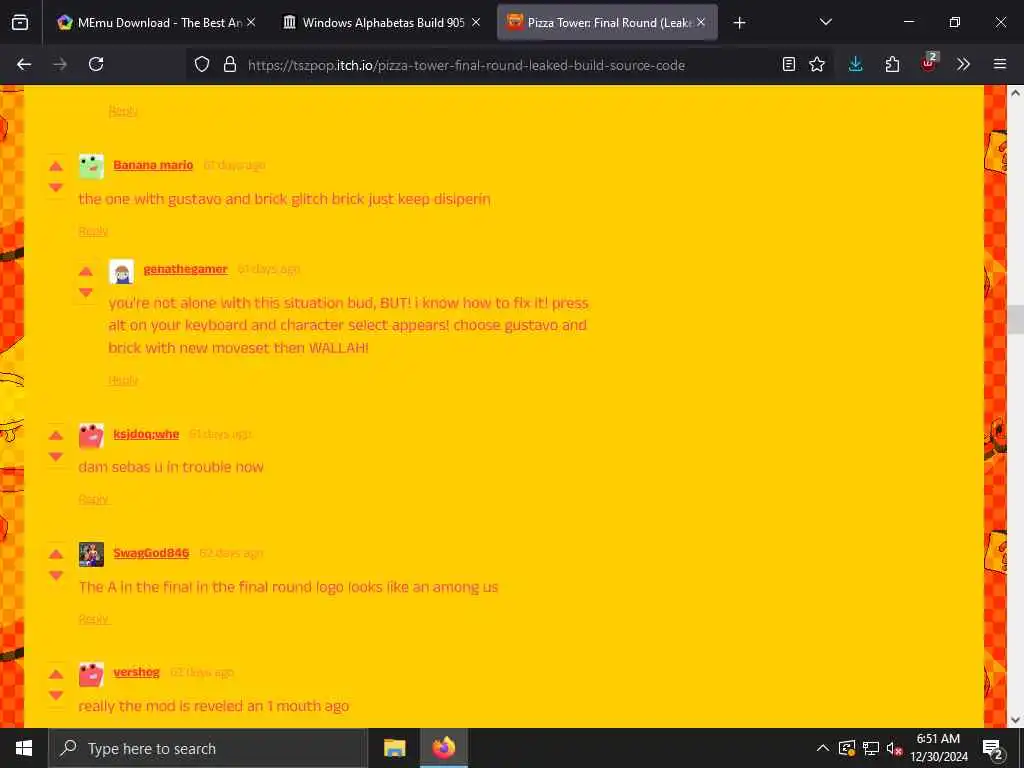This screenshot has width=1024, height=768.
Task: Open muted volume tray icon
Action: pyautogui.click(x=894, y=748)
